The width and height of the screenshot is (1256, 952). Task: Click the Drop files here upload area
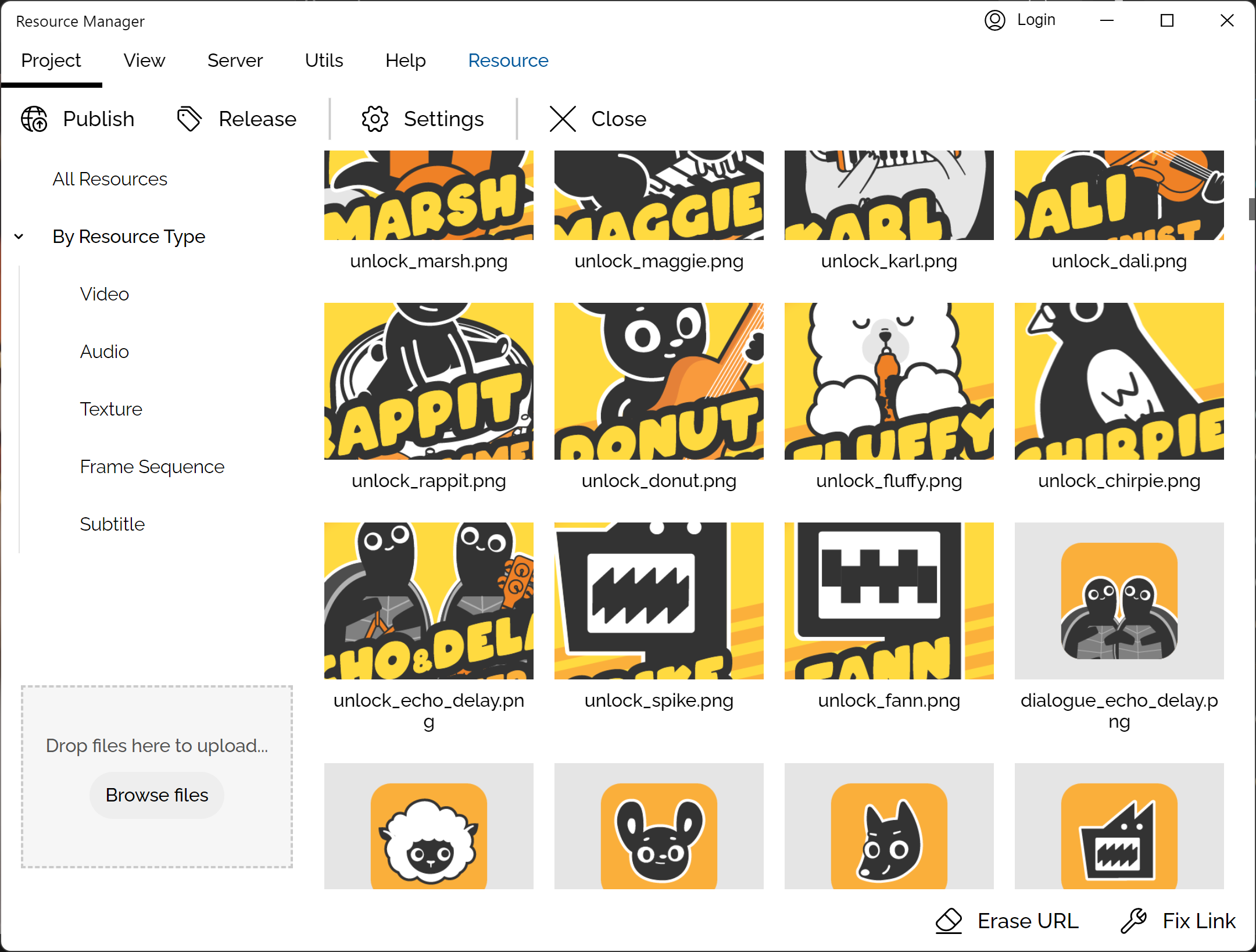[x=157, y=776]
